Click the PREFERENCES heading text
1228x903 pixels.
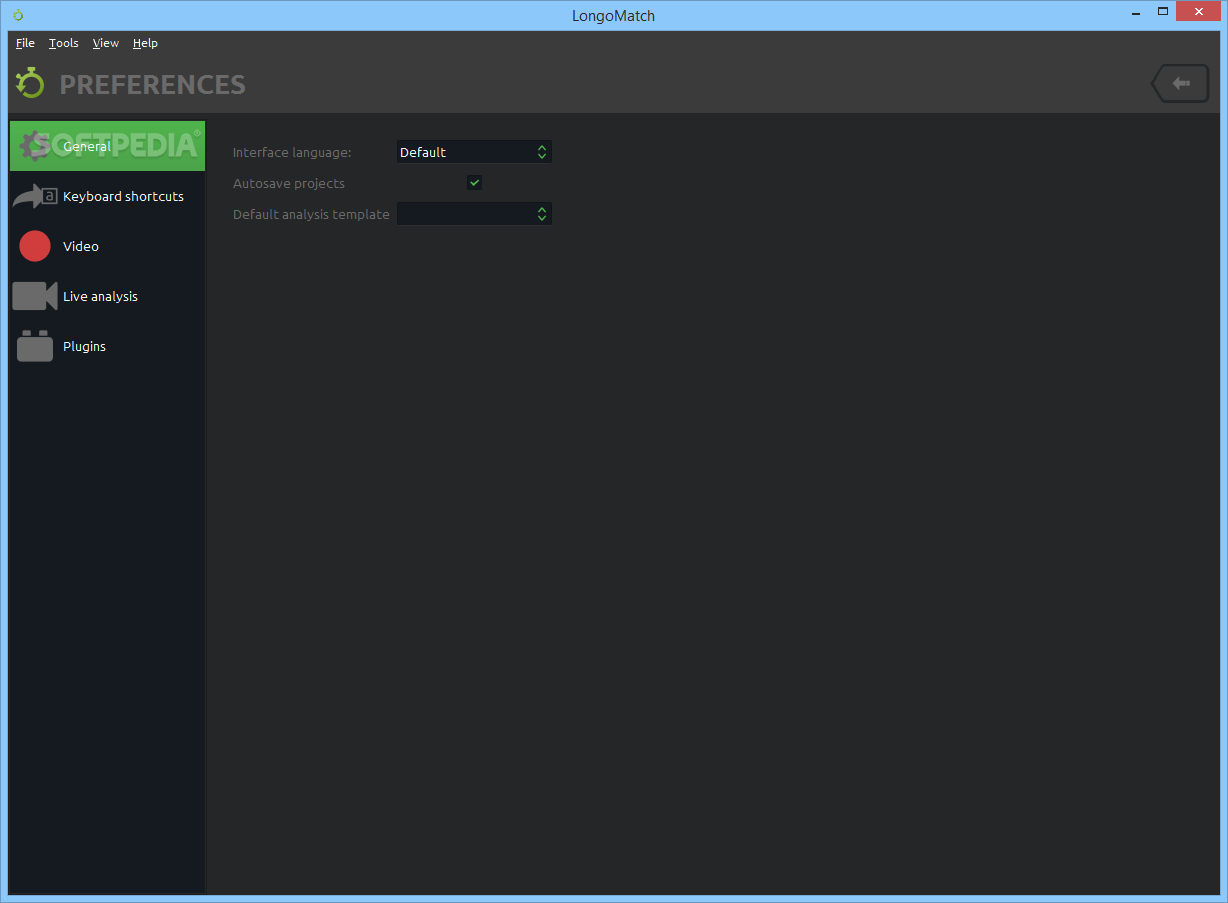coord(152,85)
